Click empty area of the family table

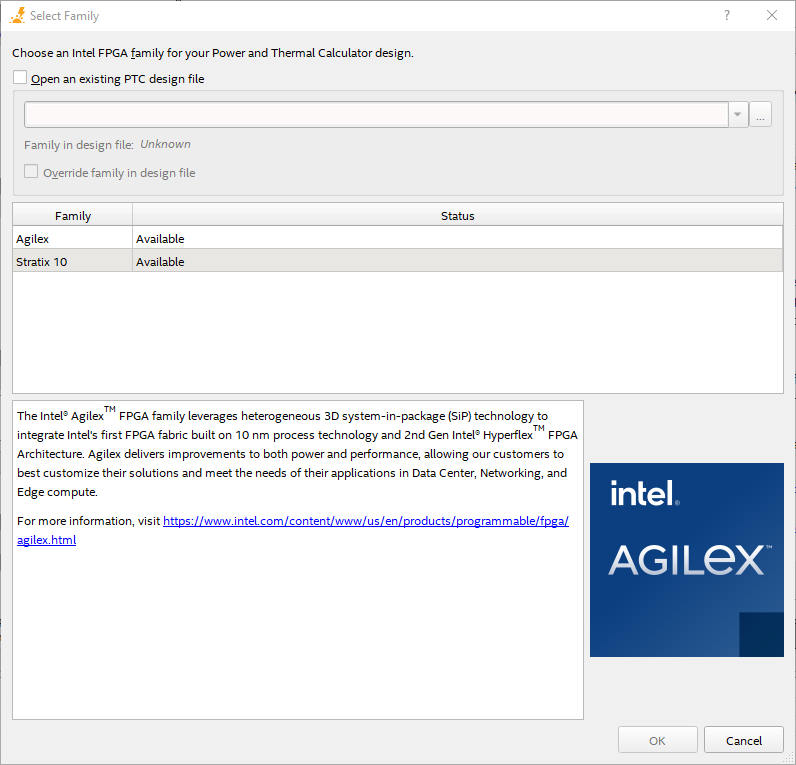click(397, 332)
